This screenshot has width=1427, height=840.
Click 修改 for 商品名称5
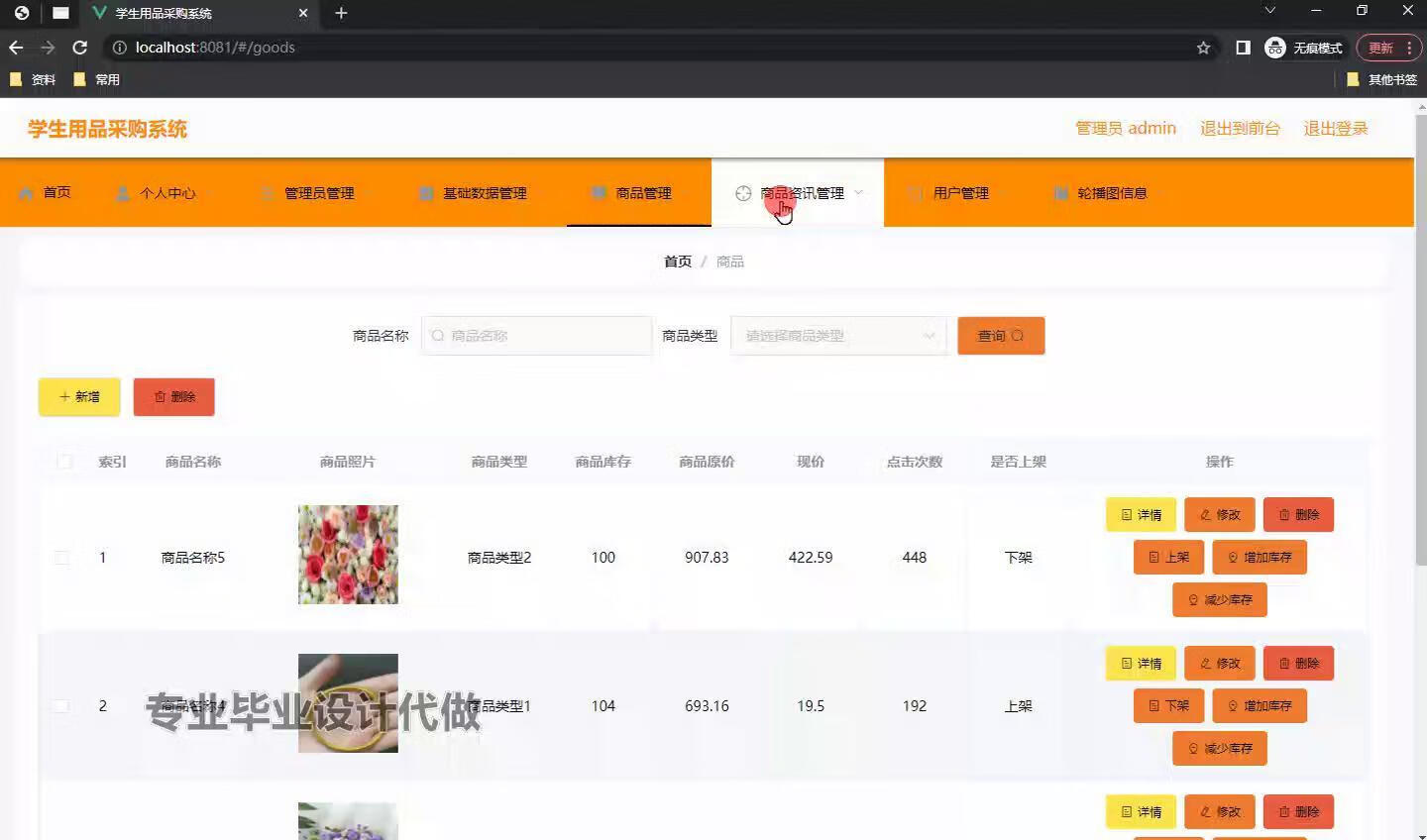[x=1220, y=515]
